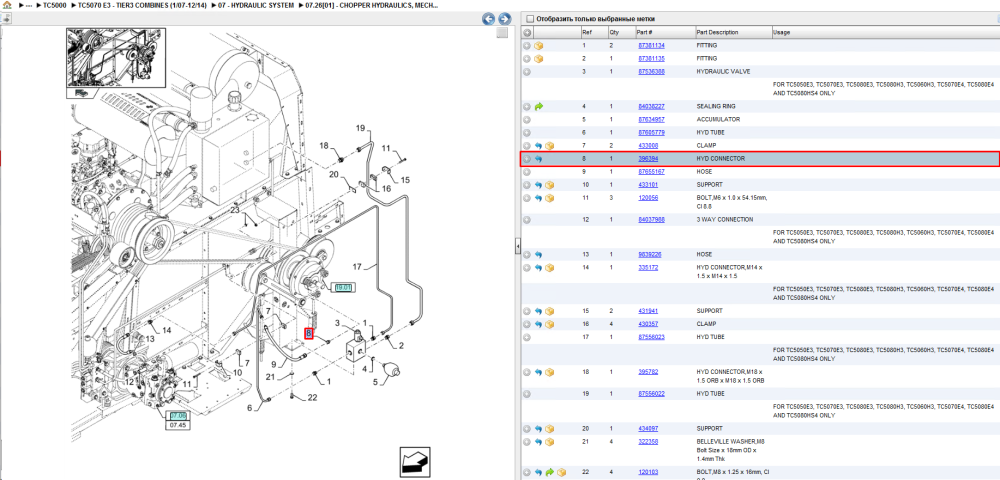Select callout 19 in the diagram

point(360,127)
